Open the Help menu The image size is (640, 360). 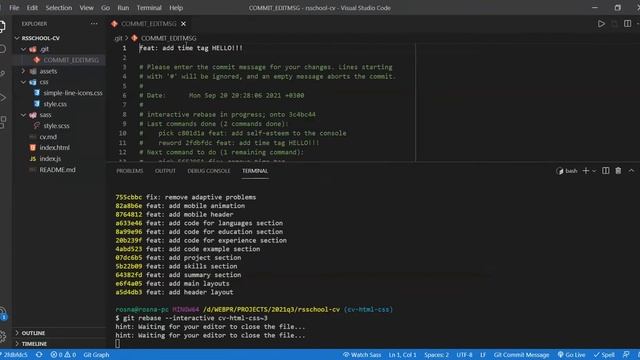click(x=176, y=8)
